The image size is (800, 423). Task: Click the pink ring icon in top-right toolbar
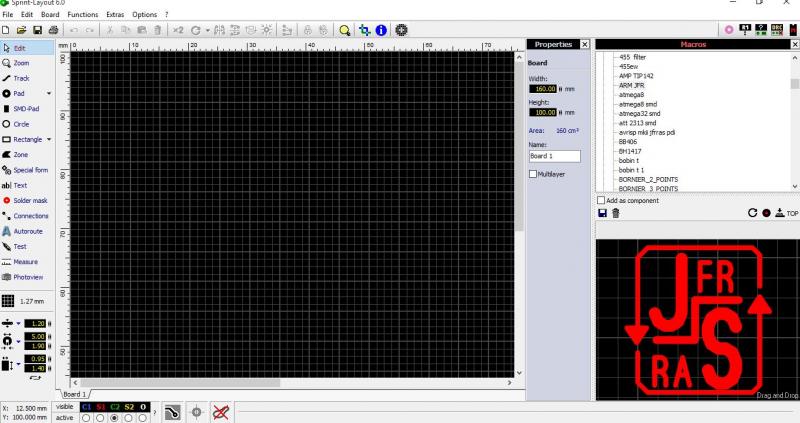[729, 30]
